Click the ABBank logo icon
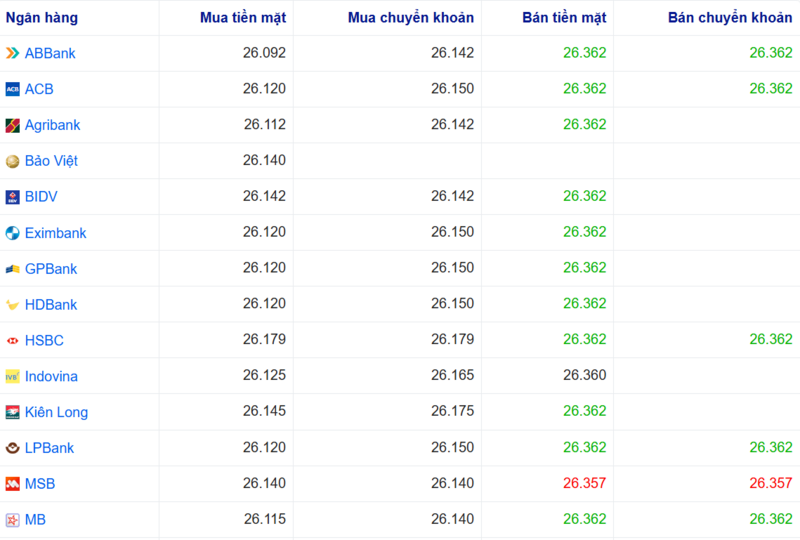This screenshot has height=540, width=800. pyautogui.click(x=12, y=53)
